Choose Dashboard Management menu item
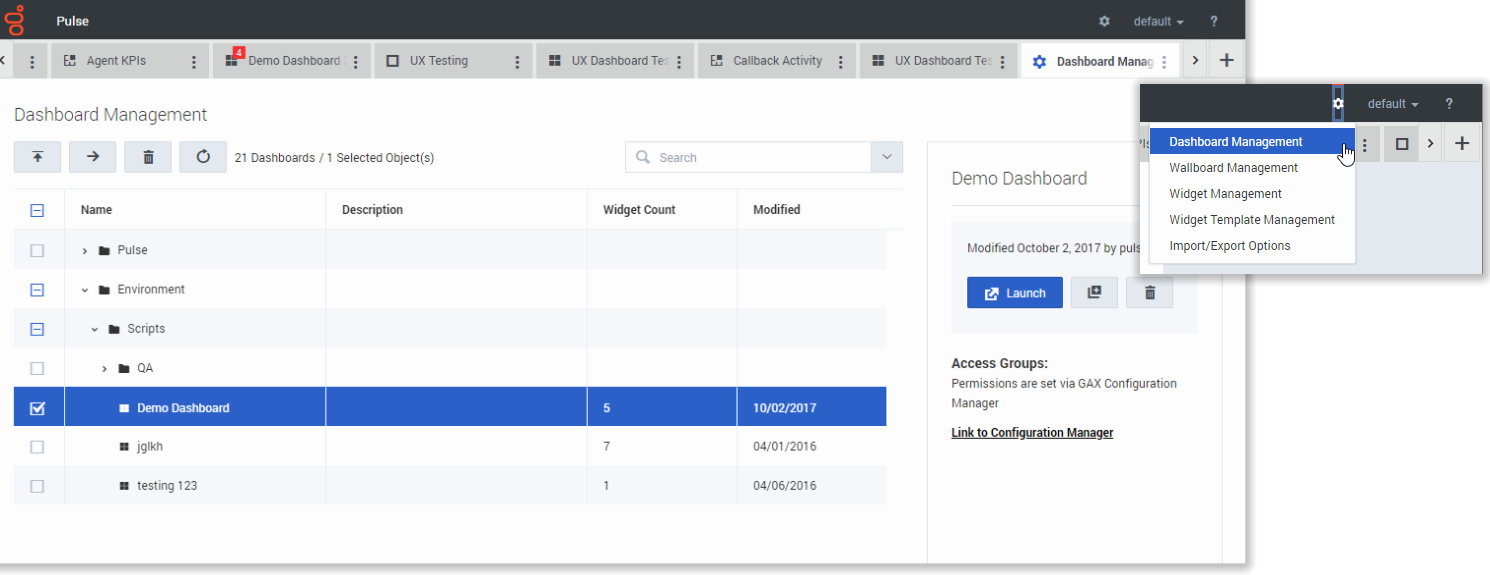The height and width of the screenshot is (575, 1490). 1252,142
